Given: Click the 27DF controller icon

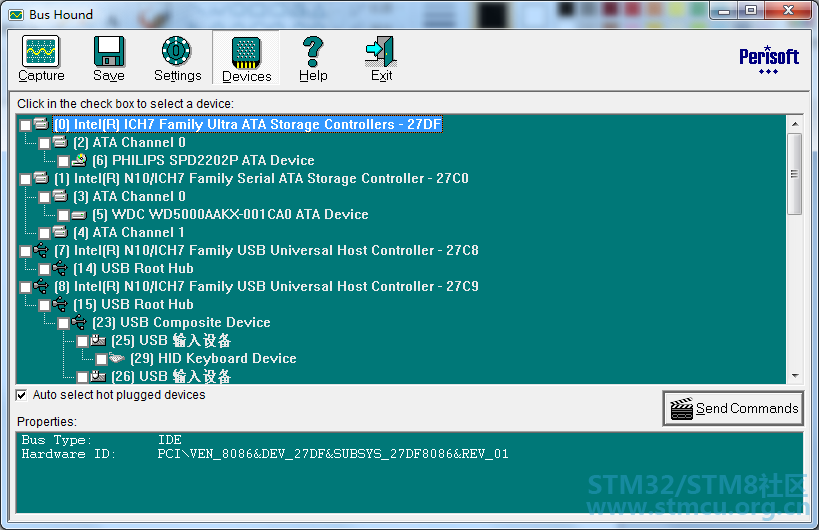Looking at the screenshot, I should pos(41,124).
